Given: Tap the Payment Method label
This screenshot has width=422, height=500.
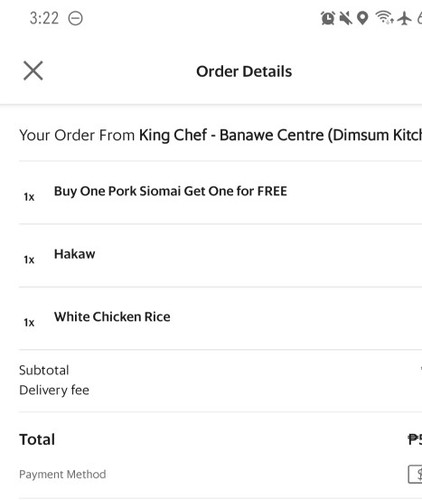Looking at the screenshot, I should [63, 474].
